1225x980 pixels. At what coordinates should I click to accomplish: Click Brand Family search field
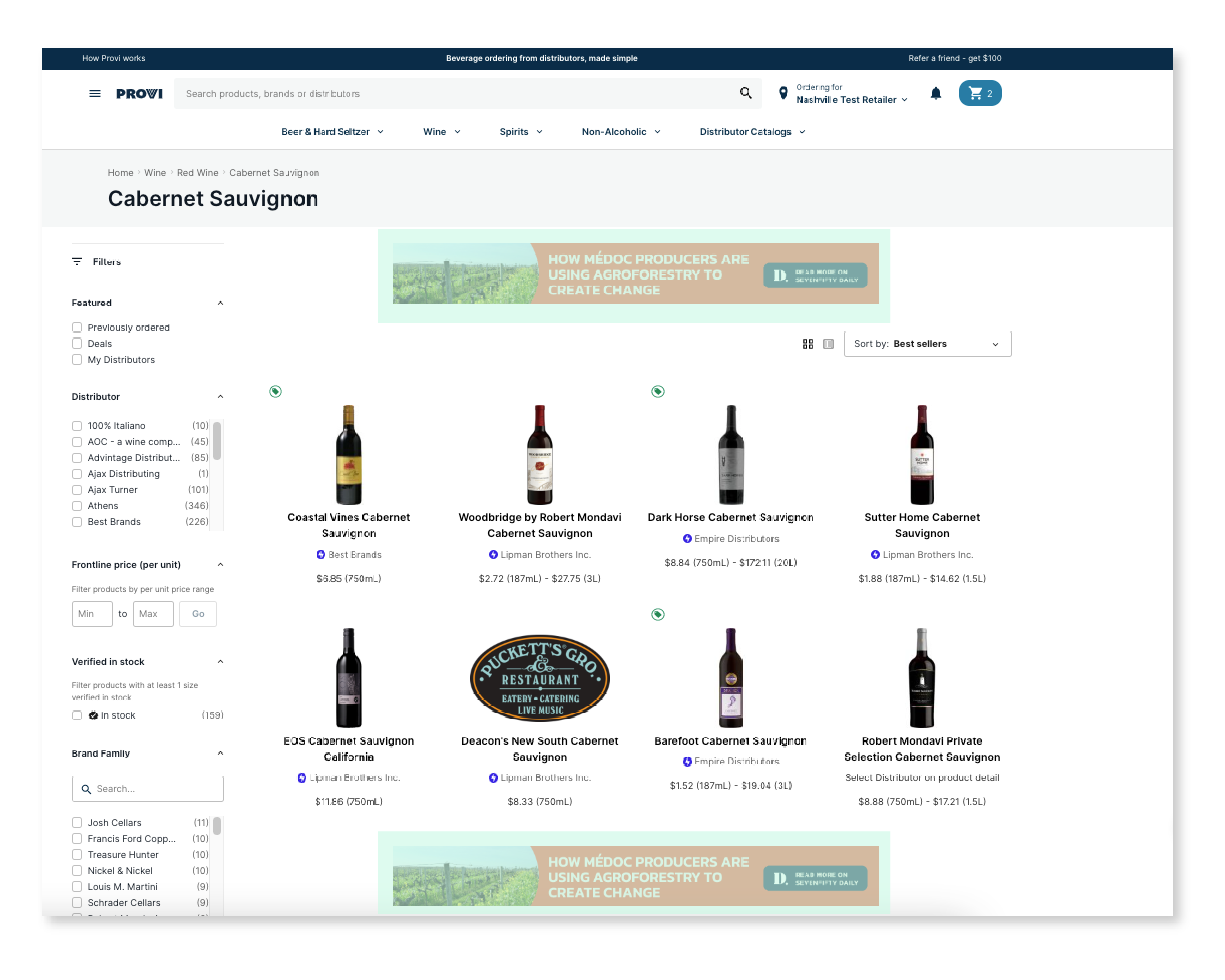click(x=148, y=789)
